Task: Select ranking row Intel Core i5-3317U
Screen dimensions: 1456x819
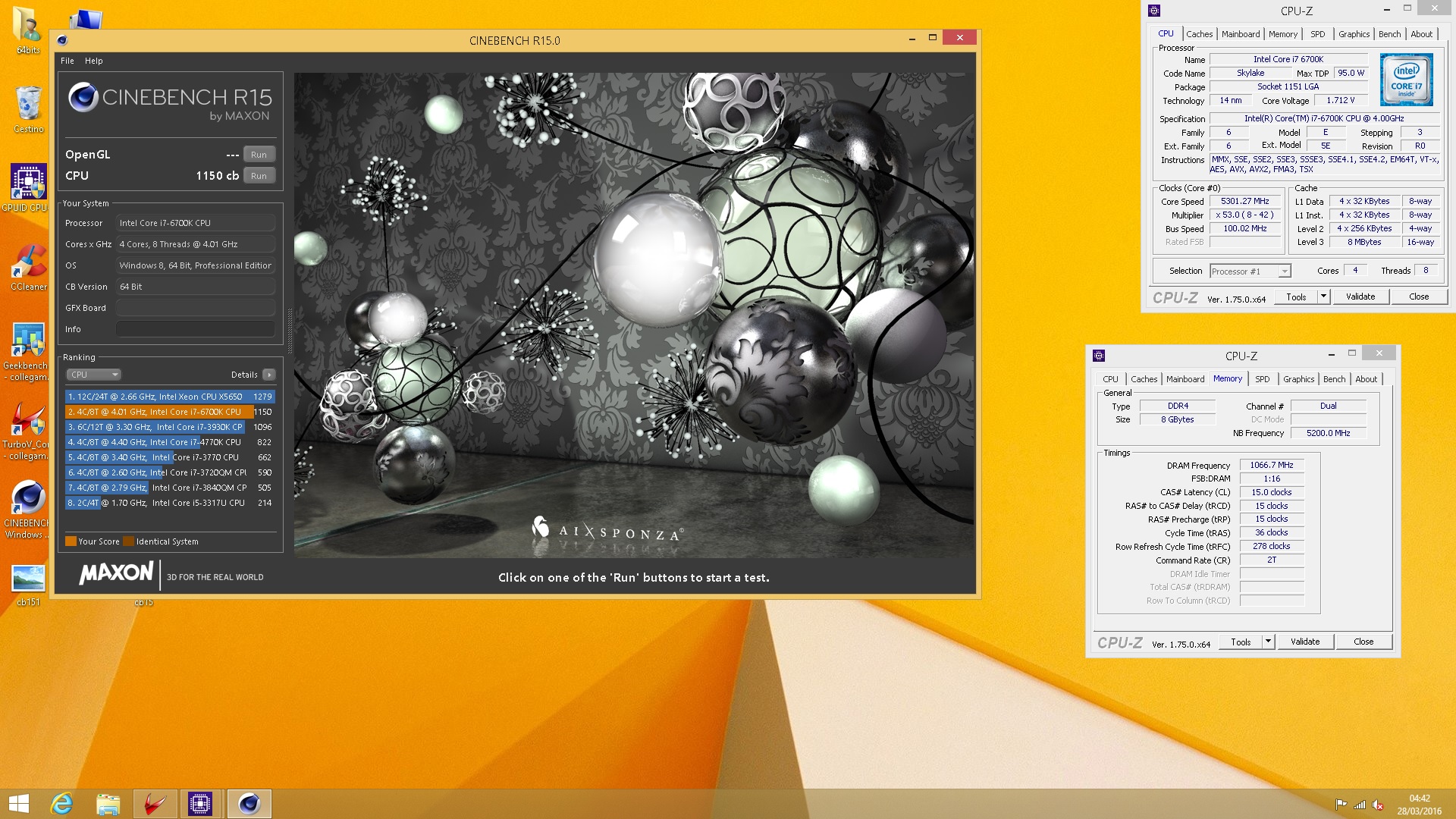Action: 170,503
